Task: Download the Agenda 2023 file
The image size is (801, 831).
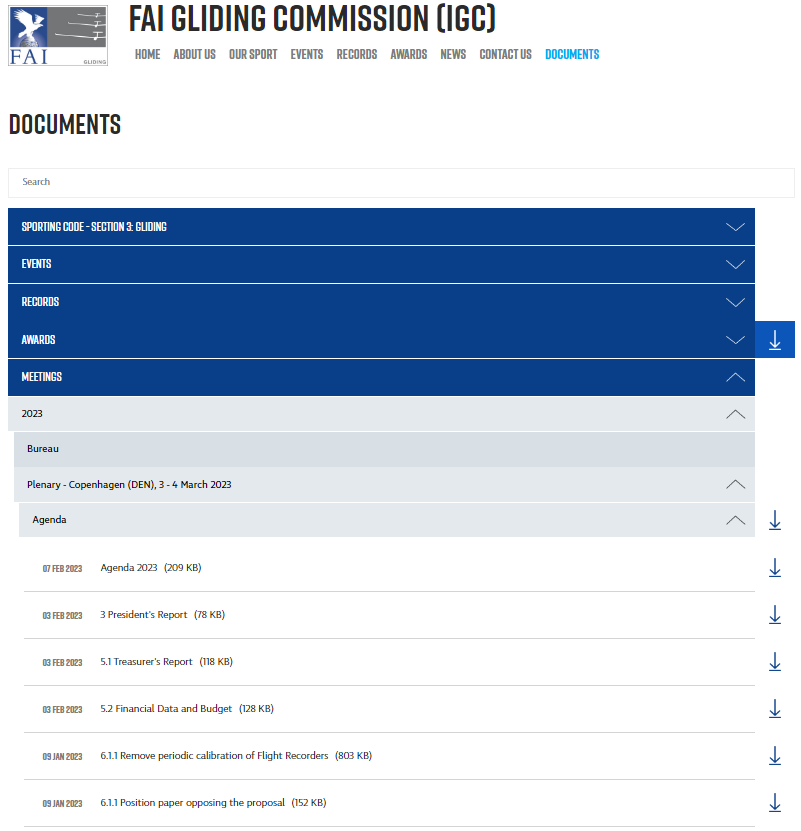Action: [774, 568]
